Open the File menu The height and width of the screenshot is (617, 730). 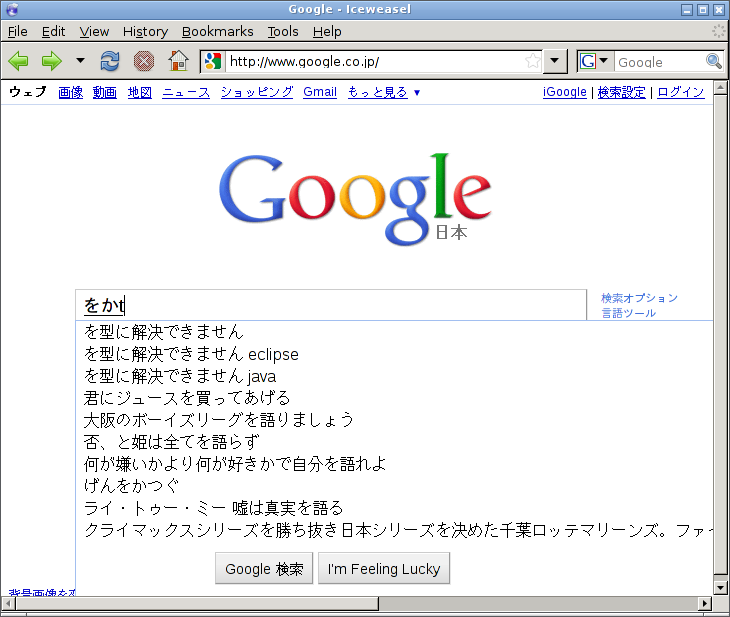(18, 31)
